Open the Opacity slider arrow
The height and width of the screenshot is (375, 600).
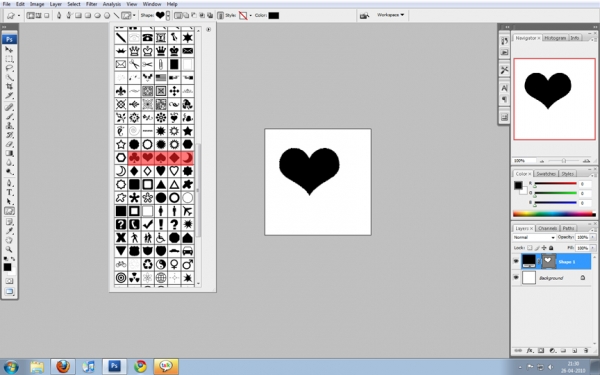click(593, 238)
